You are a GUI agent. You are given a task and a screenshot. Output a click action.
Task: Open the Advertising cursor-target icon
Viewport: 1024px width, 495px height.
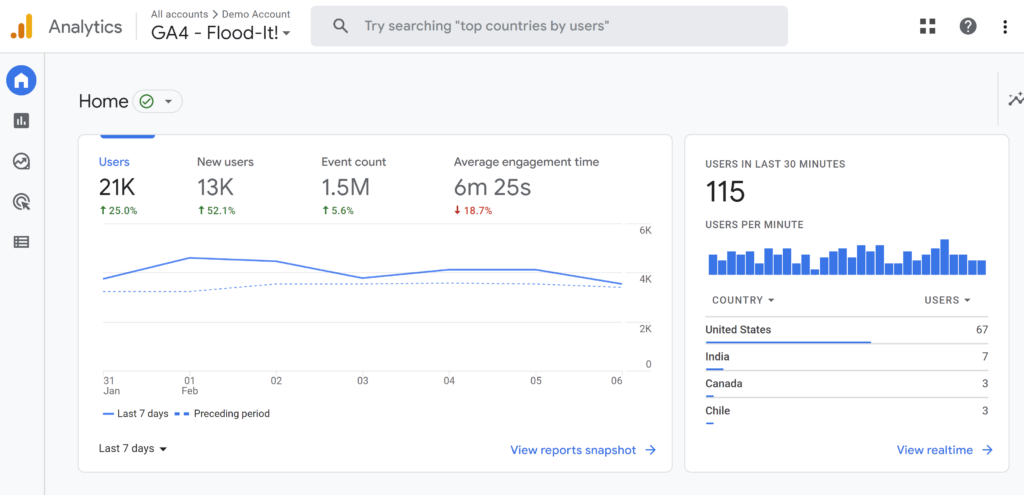(22, 202)
